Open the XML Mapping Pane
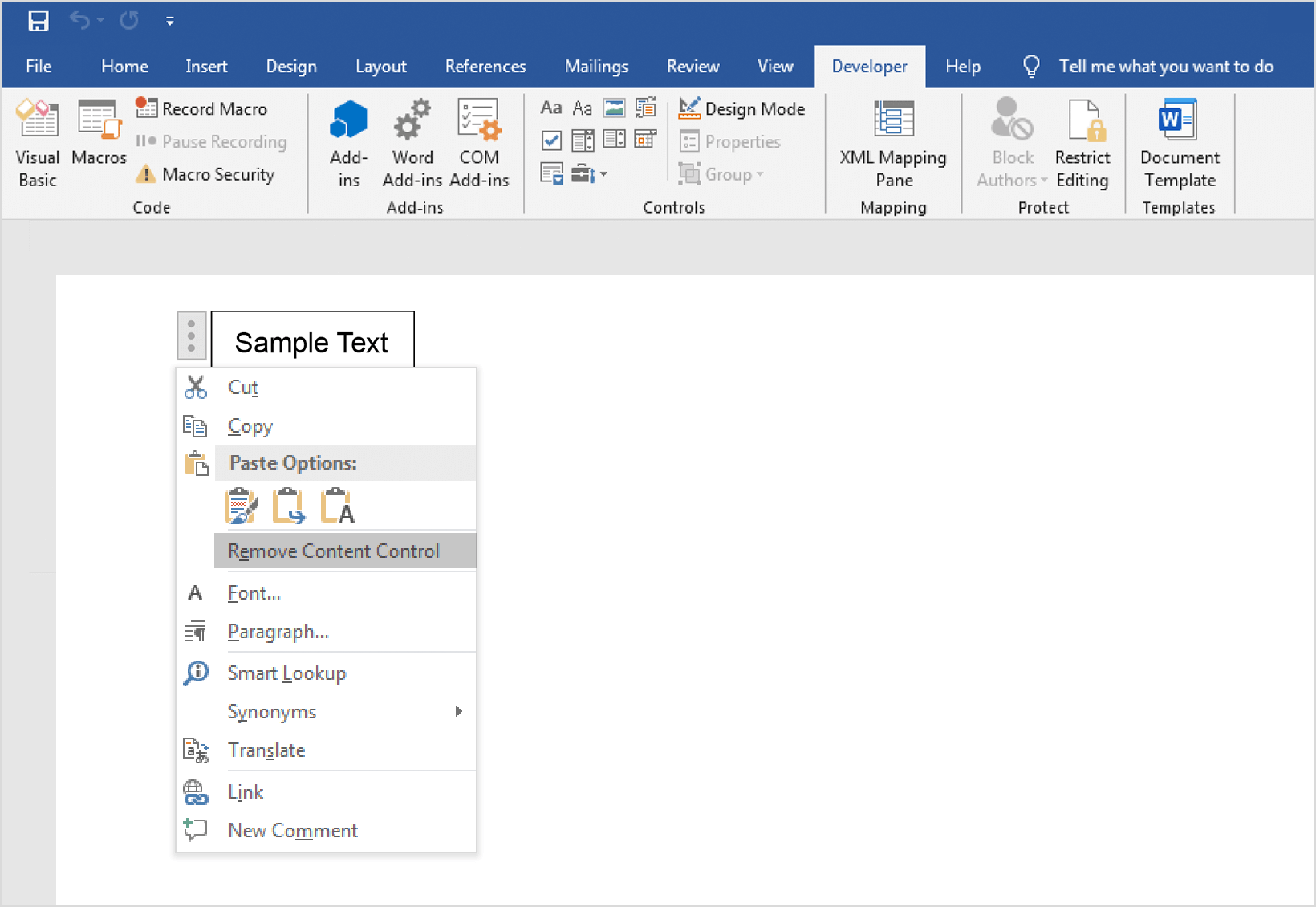 [893, 144]
